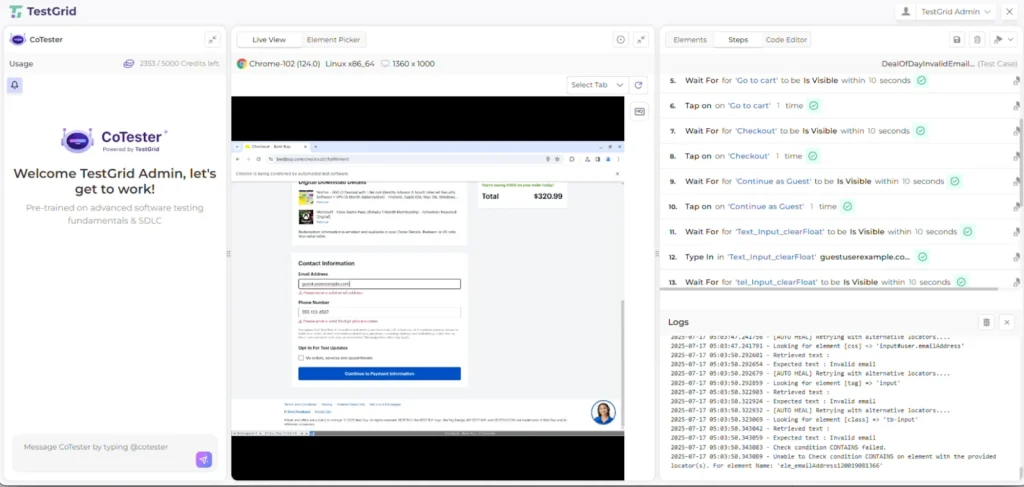Click the keyboard icon below refresh
This screenshot has width=1024, height=487.
click(x=639, y=111)
